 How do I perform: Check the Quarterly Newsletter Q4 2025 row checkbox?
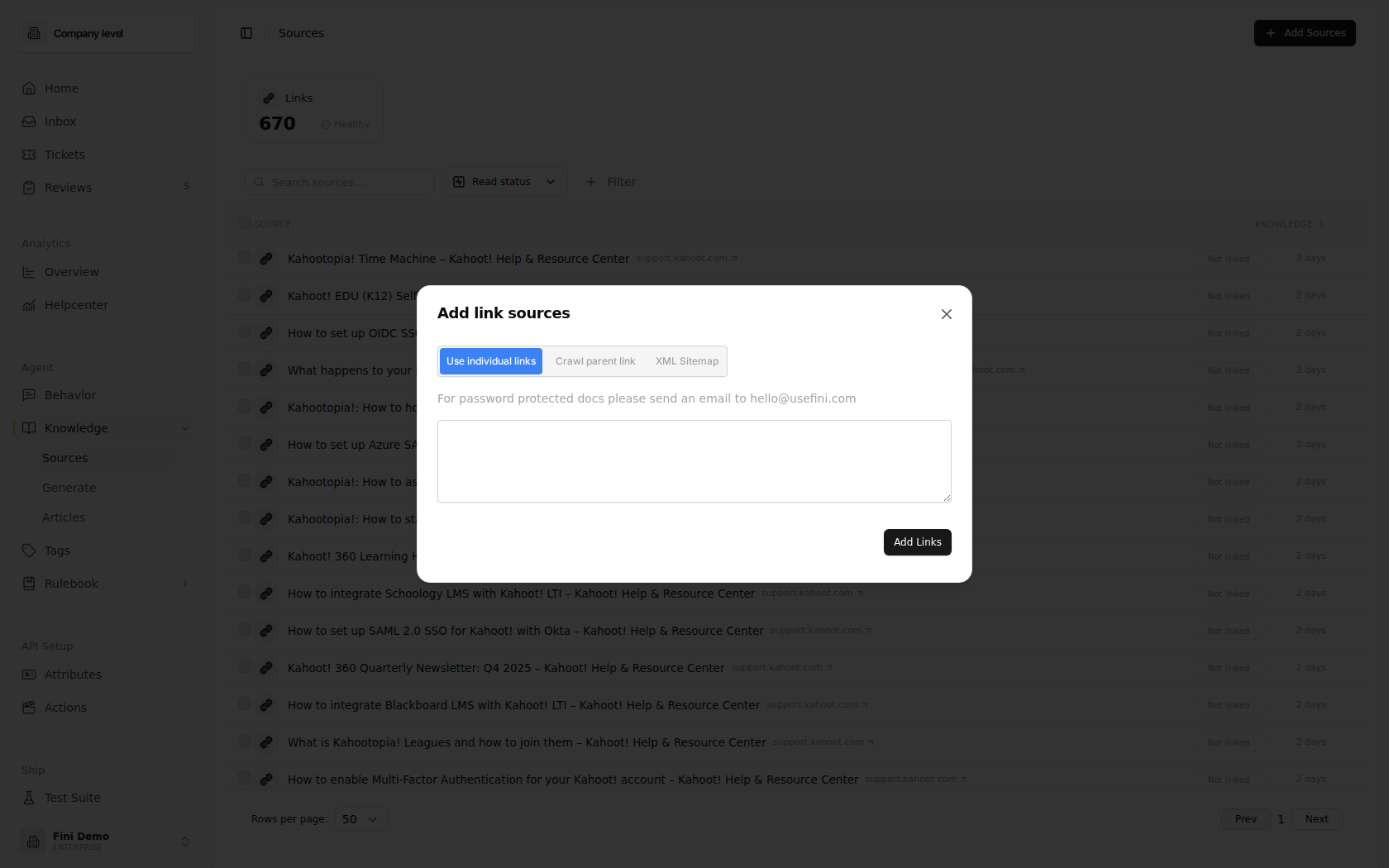click(x=245, y=667)
